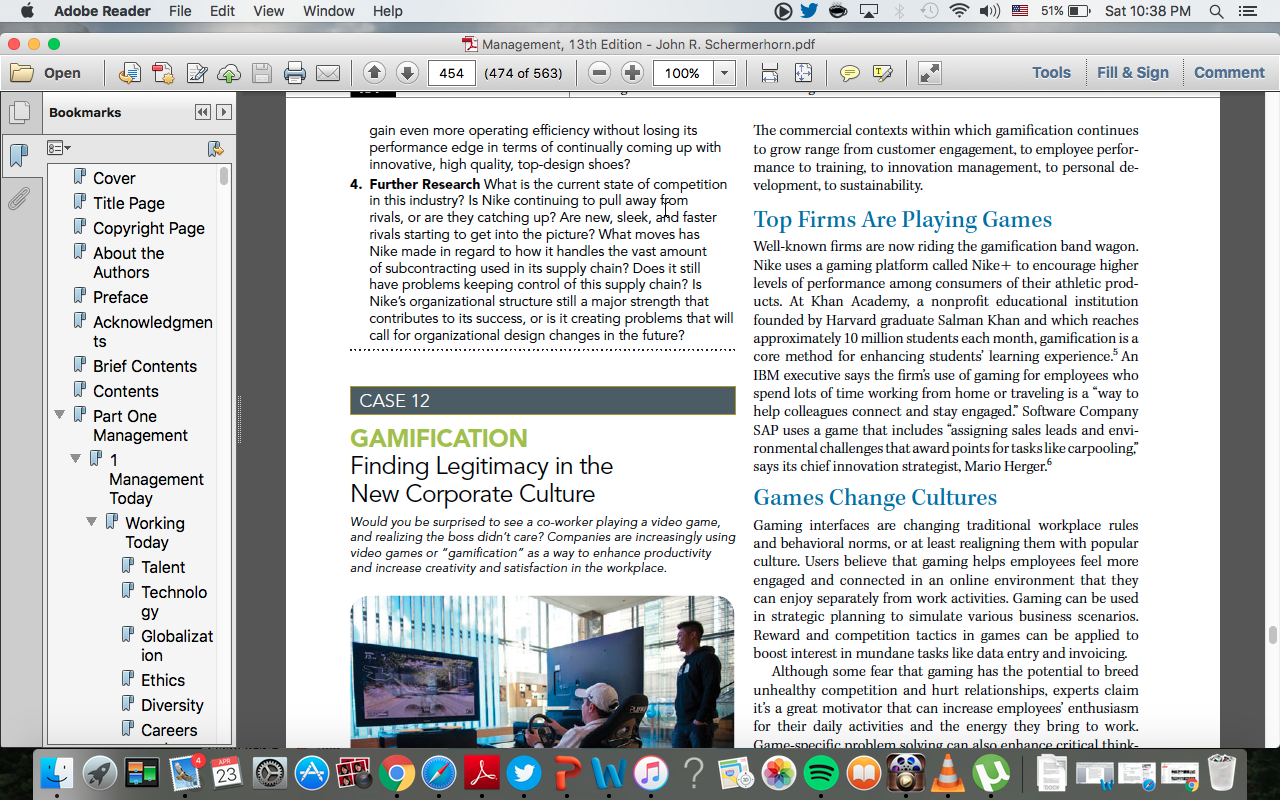
Task: Select the Title Page bookmark
Action: pos(129,203)
